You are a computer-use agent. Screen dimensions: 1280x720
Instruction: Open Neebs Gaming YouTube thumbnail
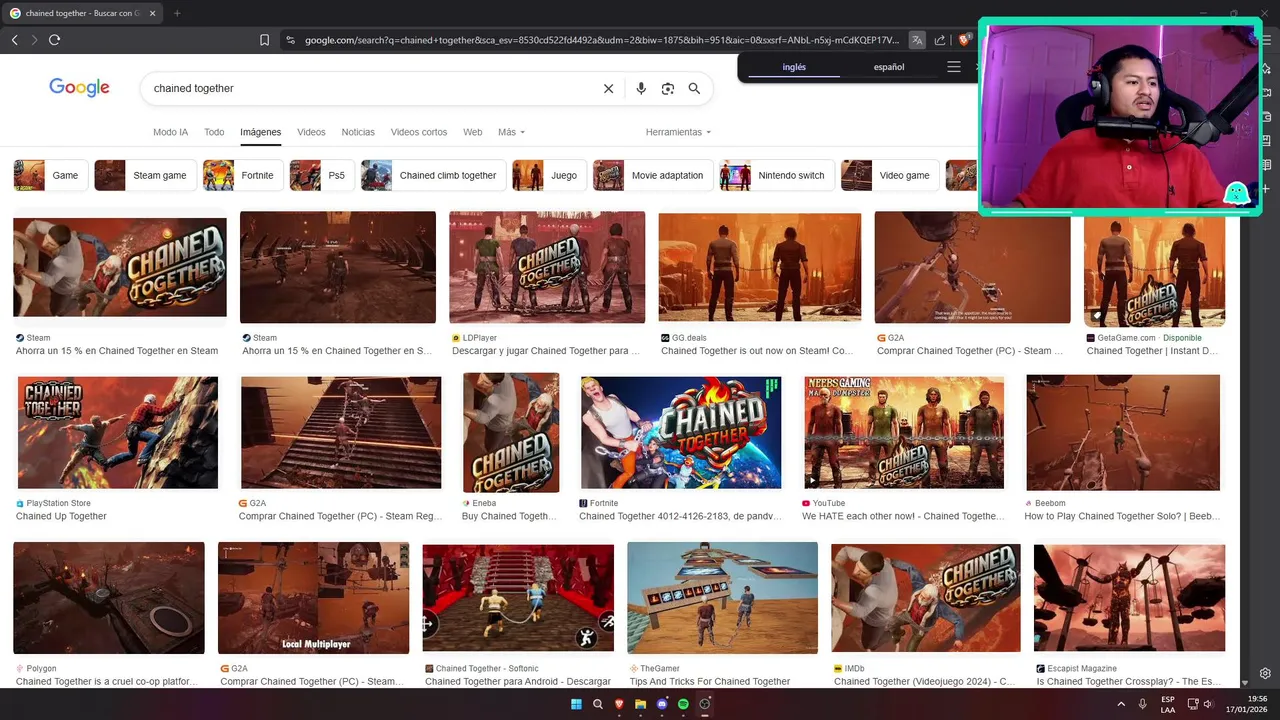(x=904, y=432)
